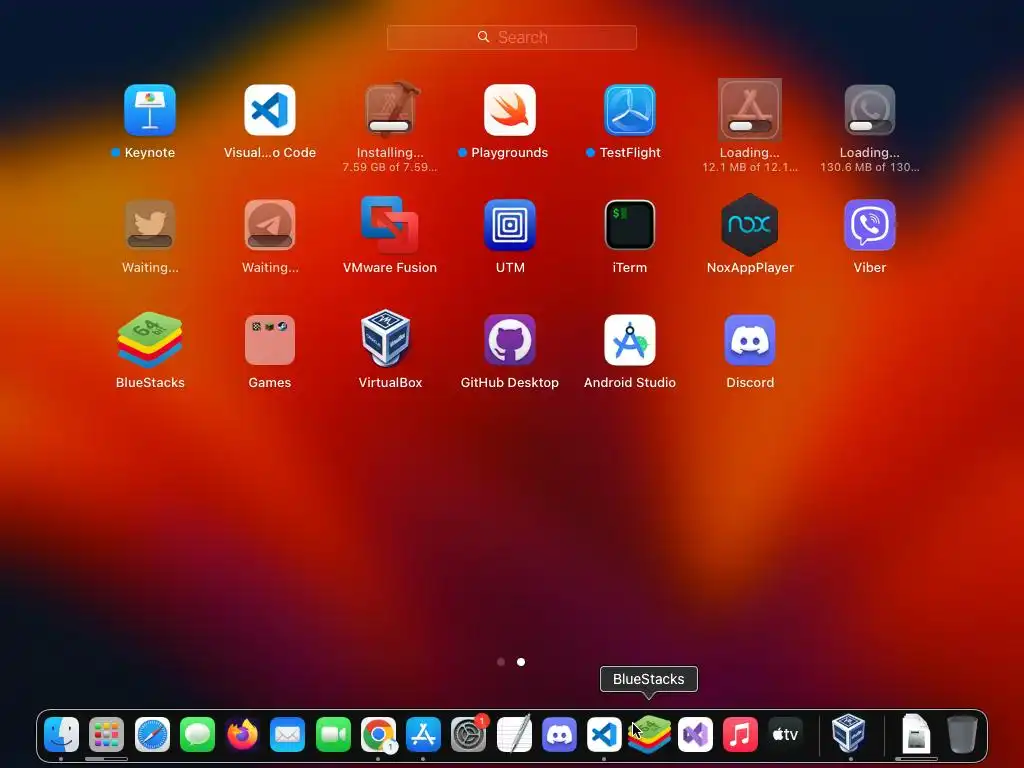Open the Viber app
Screen dimensions: 1024x768
click(x=870, y=225)
